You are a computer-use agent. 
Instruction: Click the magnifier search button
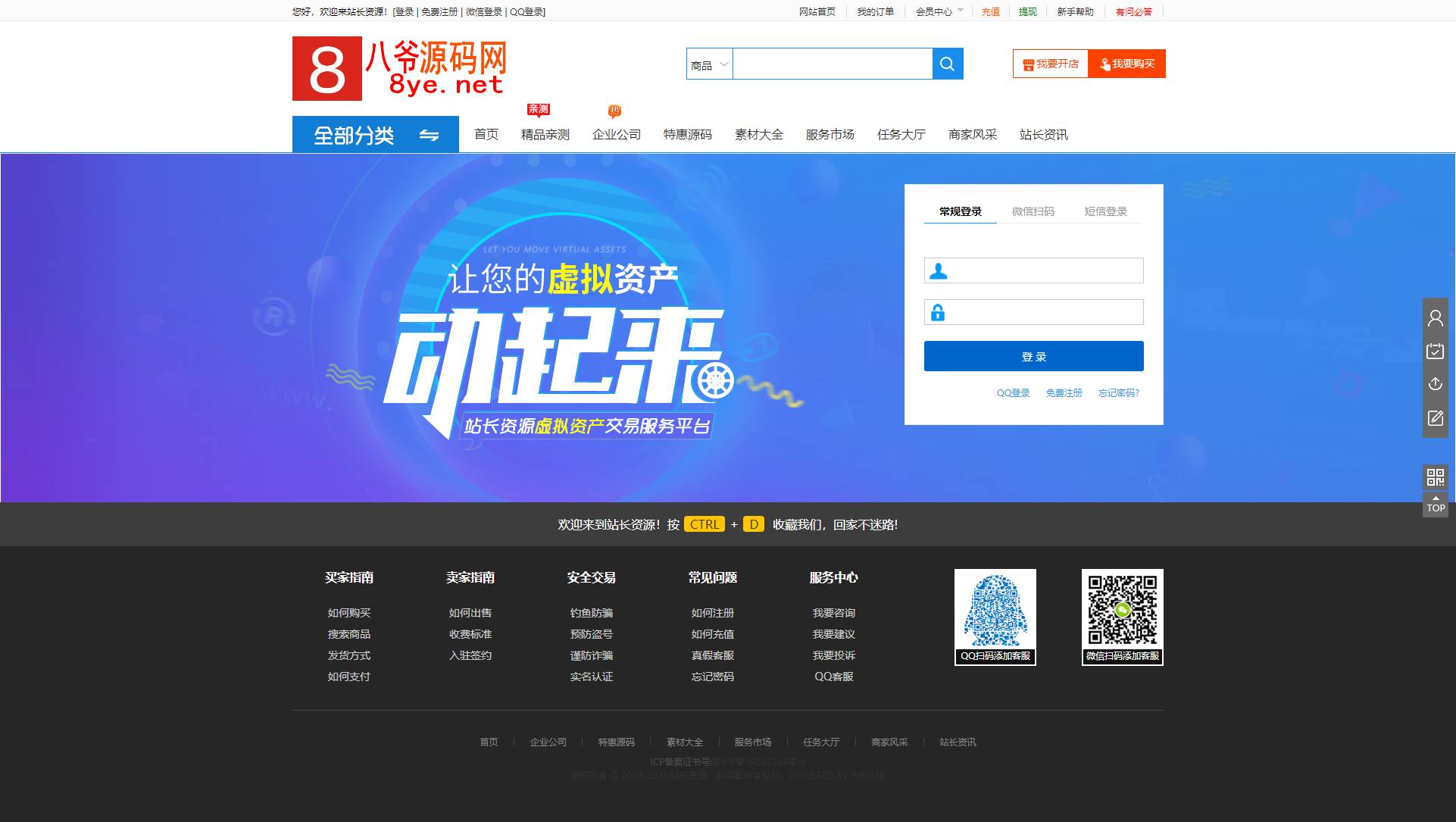click(x=948, y=64)
